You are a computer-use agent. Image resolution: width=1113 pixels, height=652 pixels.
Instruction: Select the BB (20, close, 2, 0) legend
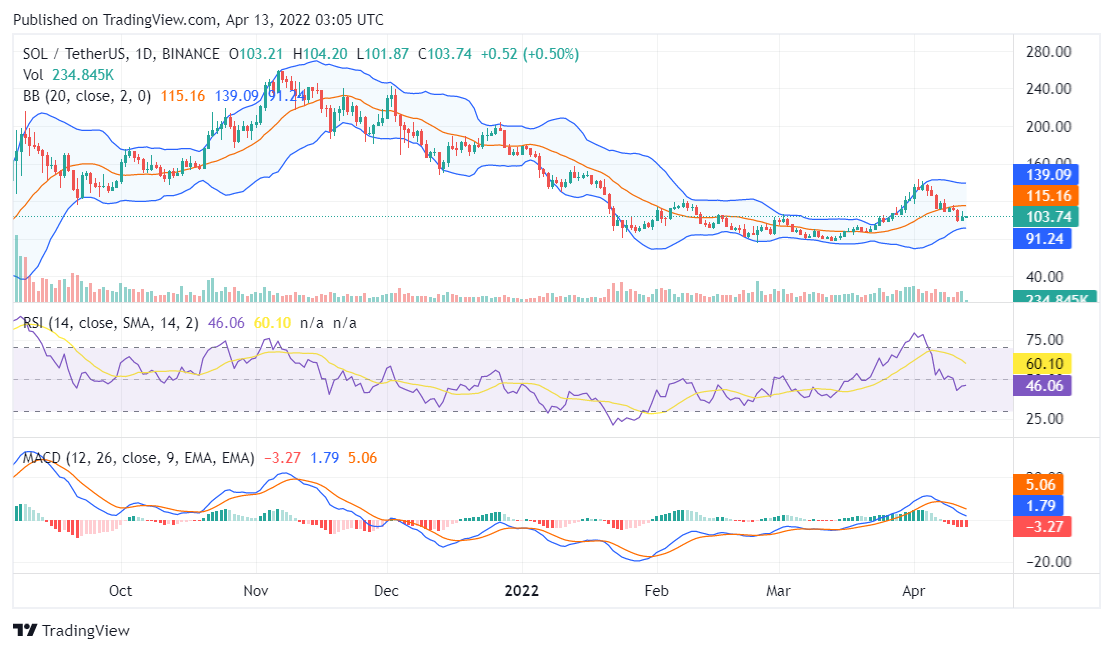point(87,96)
